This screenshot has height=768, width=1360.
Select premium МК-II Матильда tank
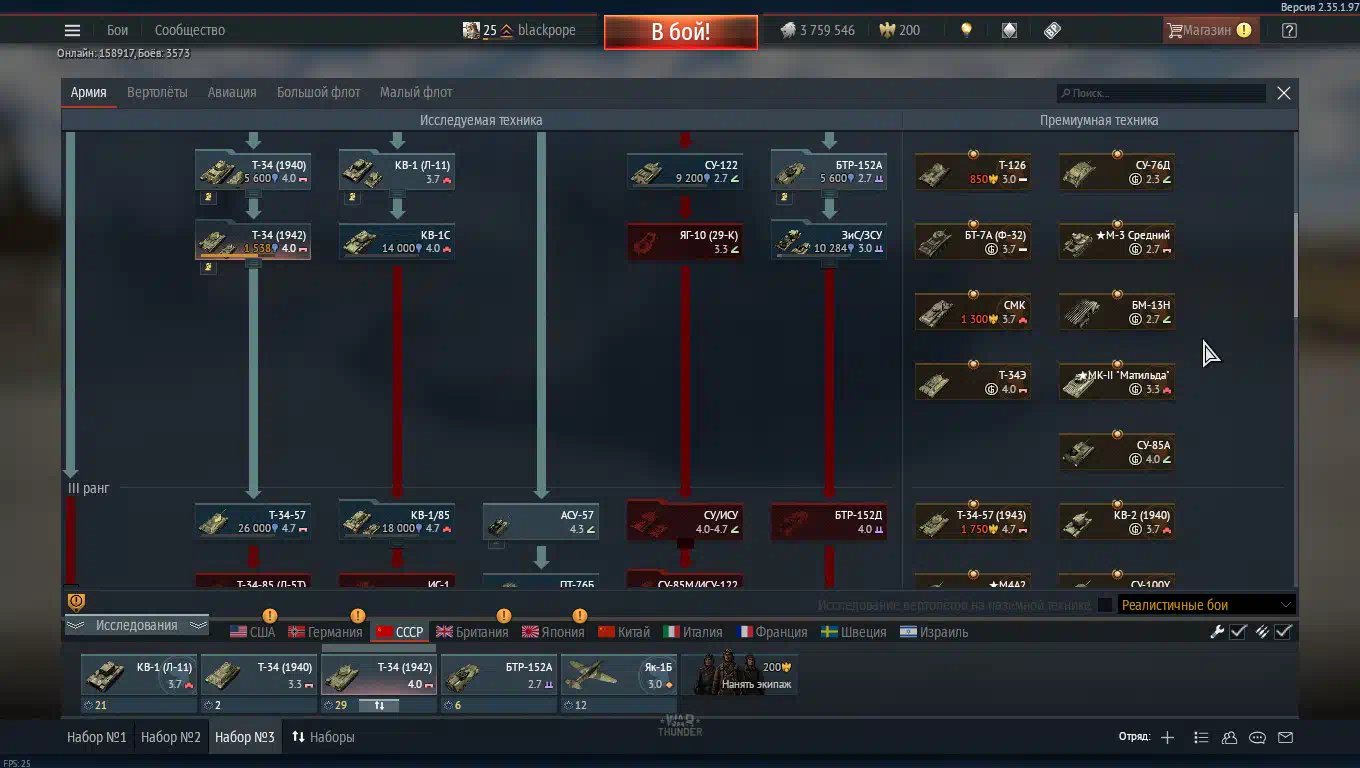pos(1117,381)
